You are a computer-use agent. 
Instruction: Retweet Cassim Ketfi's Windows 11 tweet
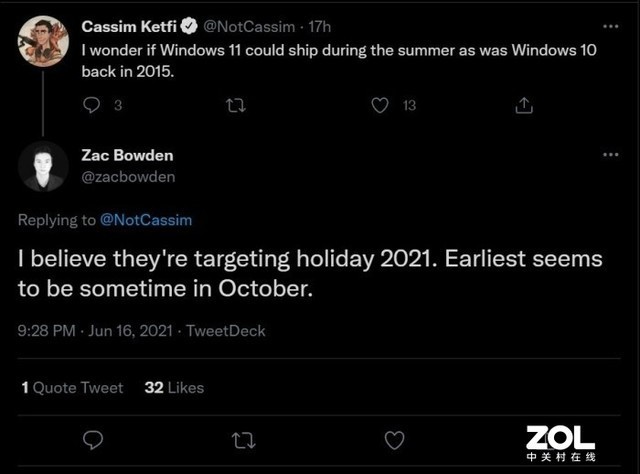237,104
